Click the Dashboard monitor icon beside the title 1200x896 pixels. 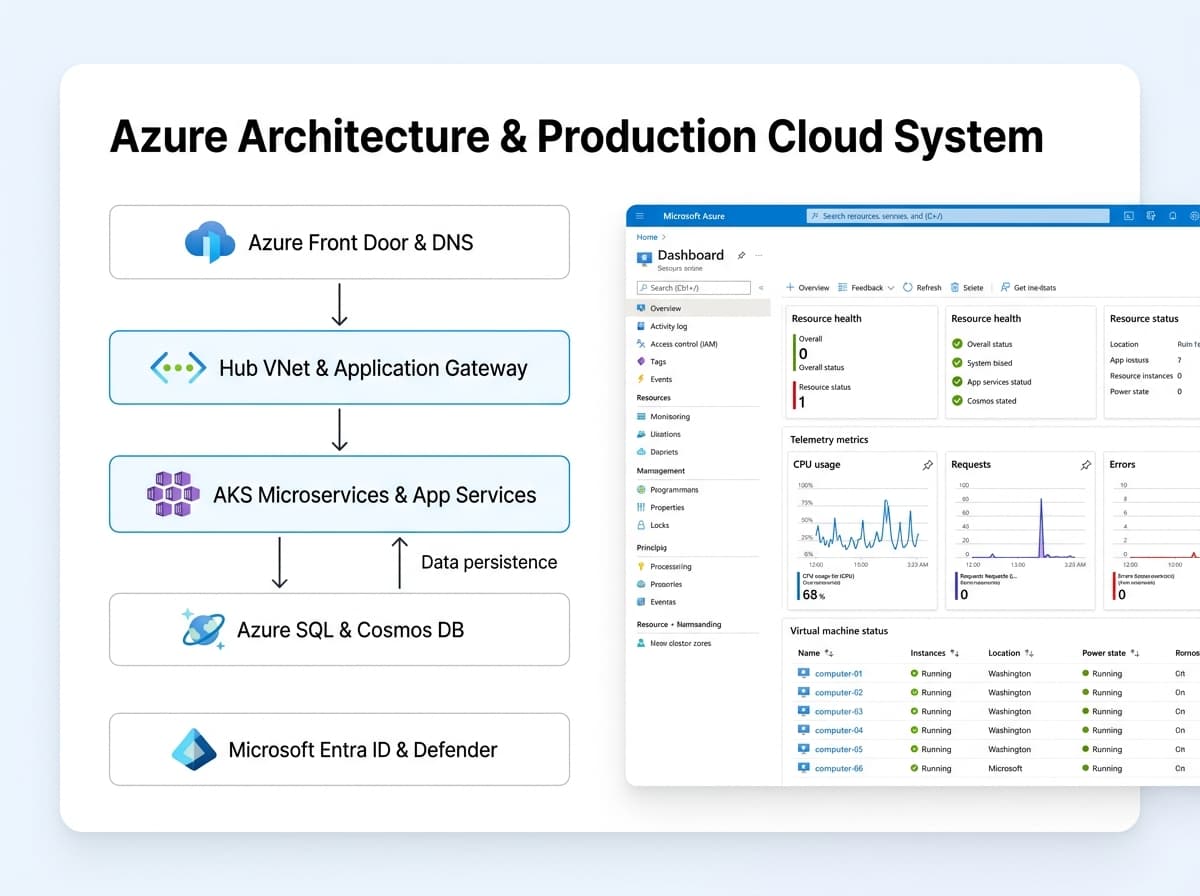[644, 259]
